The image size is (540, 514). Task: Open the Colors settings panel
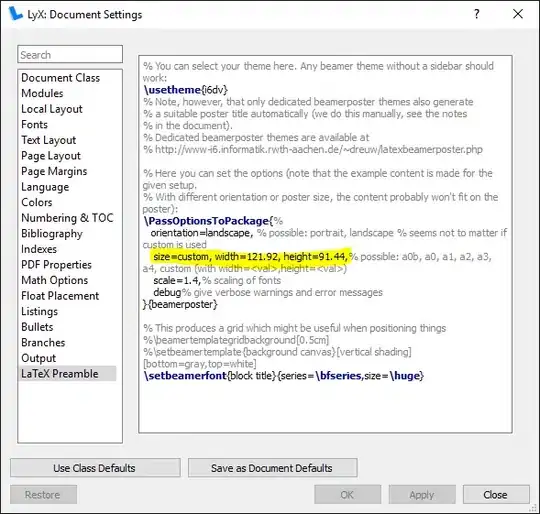coord(37,202)
